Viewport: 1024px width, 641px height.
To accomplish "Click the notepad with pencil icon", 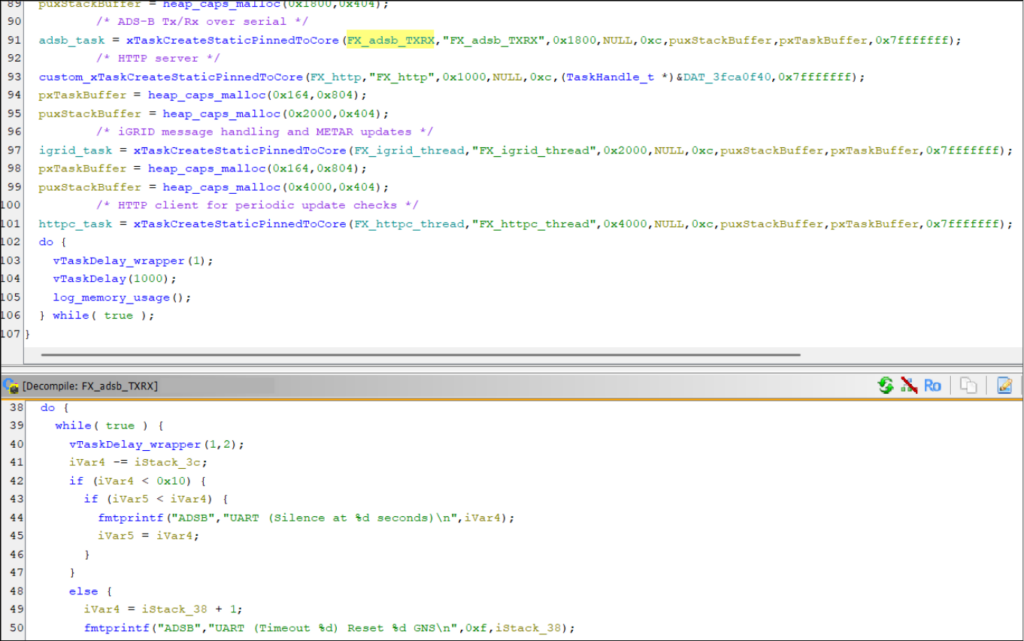I will click(x=1004, y=385).
